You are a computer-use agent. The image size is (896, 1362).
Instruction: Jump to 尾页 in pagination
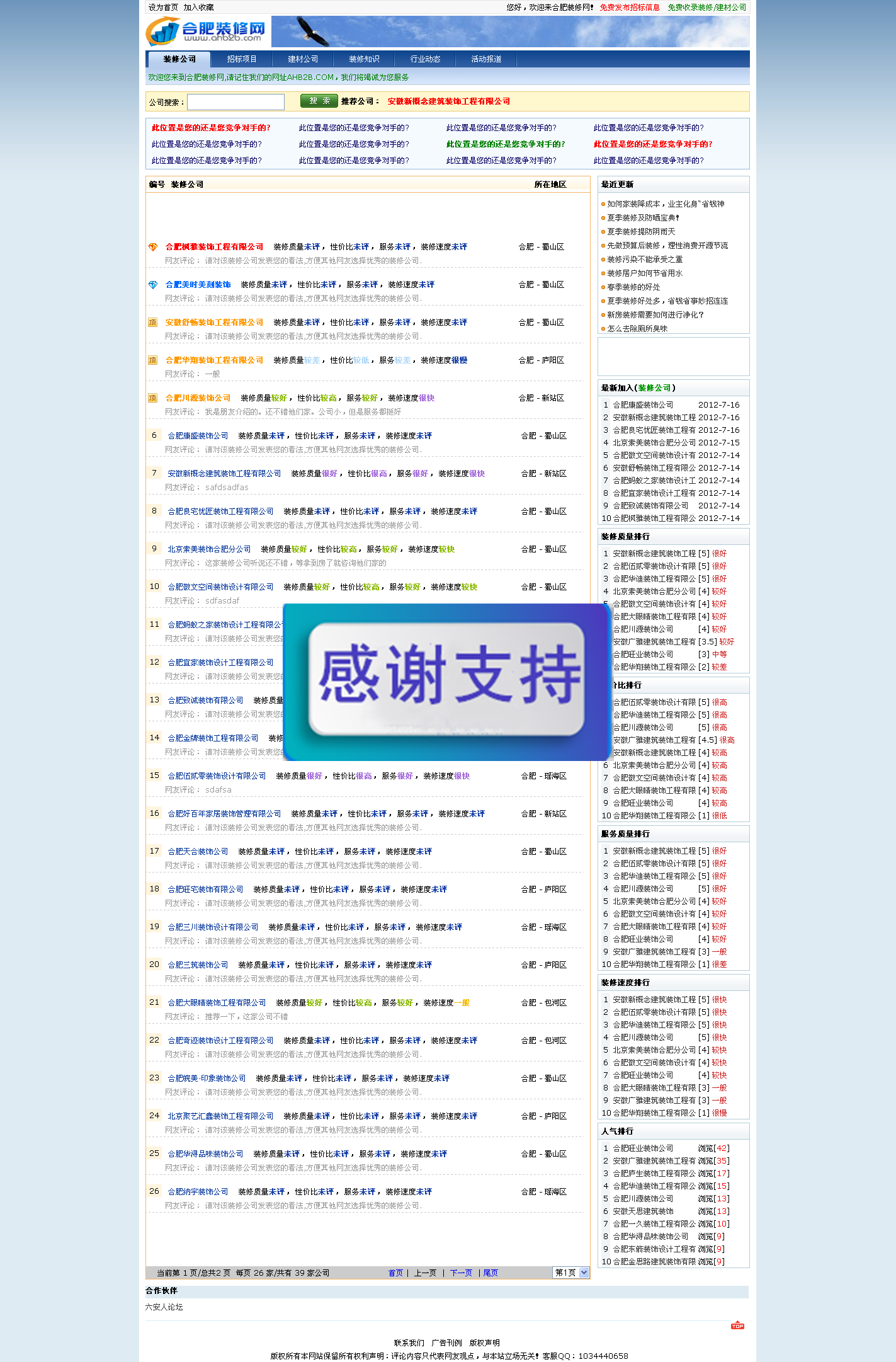(x=491, y=1273)
